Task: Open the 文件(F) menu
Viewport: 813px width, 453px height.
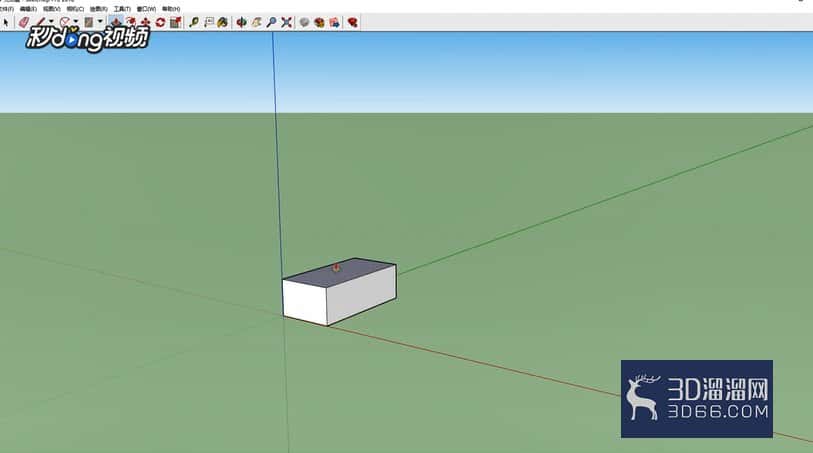Action: coord(7,9)
